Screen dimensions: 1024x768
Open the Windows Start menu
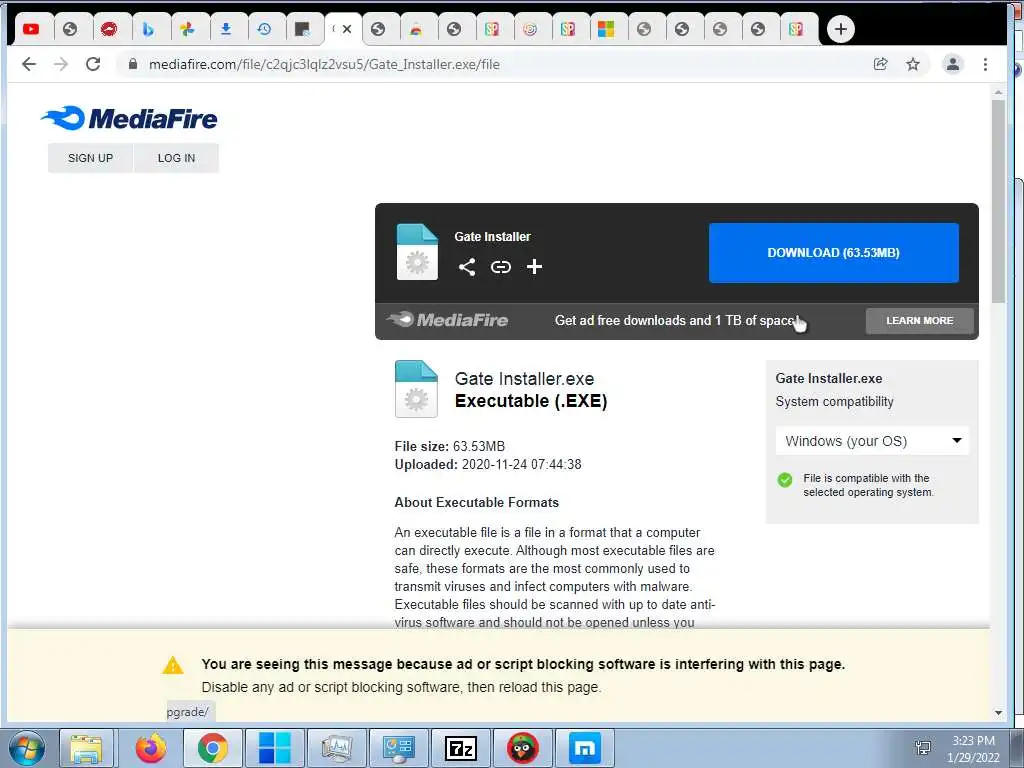27,748
